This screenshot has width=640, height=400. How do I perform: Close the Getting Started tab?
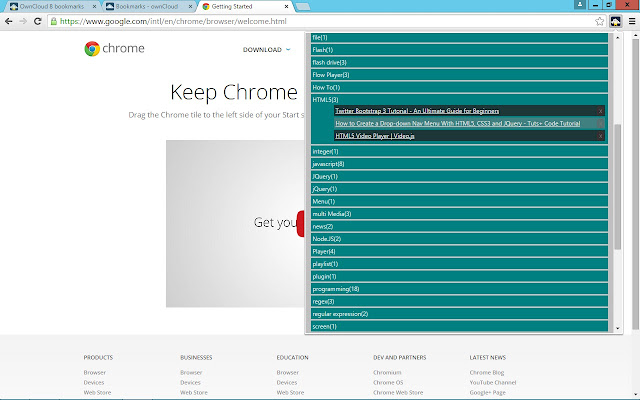click(x=286, y=7)
